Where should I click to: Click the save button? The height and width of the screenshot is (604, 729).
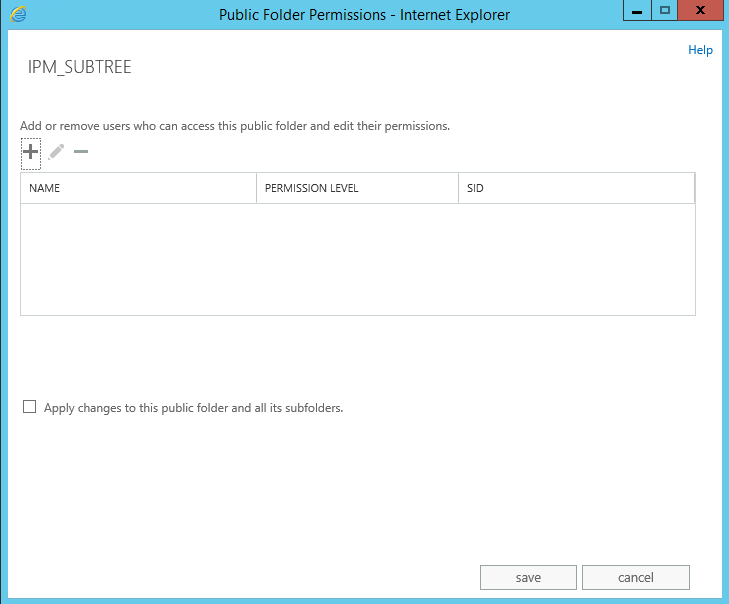[528, 577]
